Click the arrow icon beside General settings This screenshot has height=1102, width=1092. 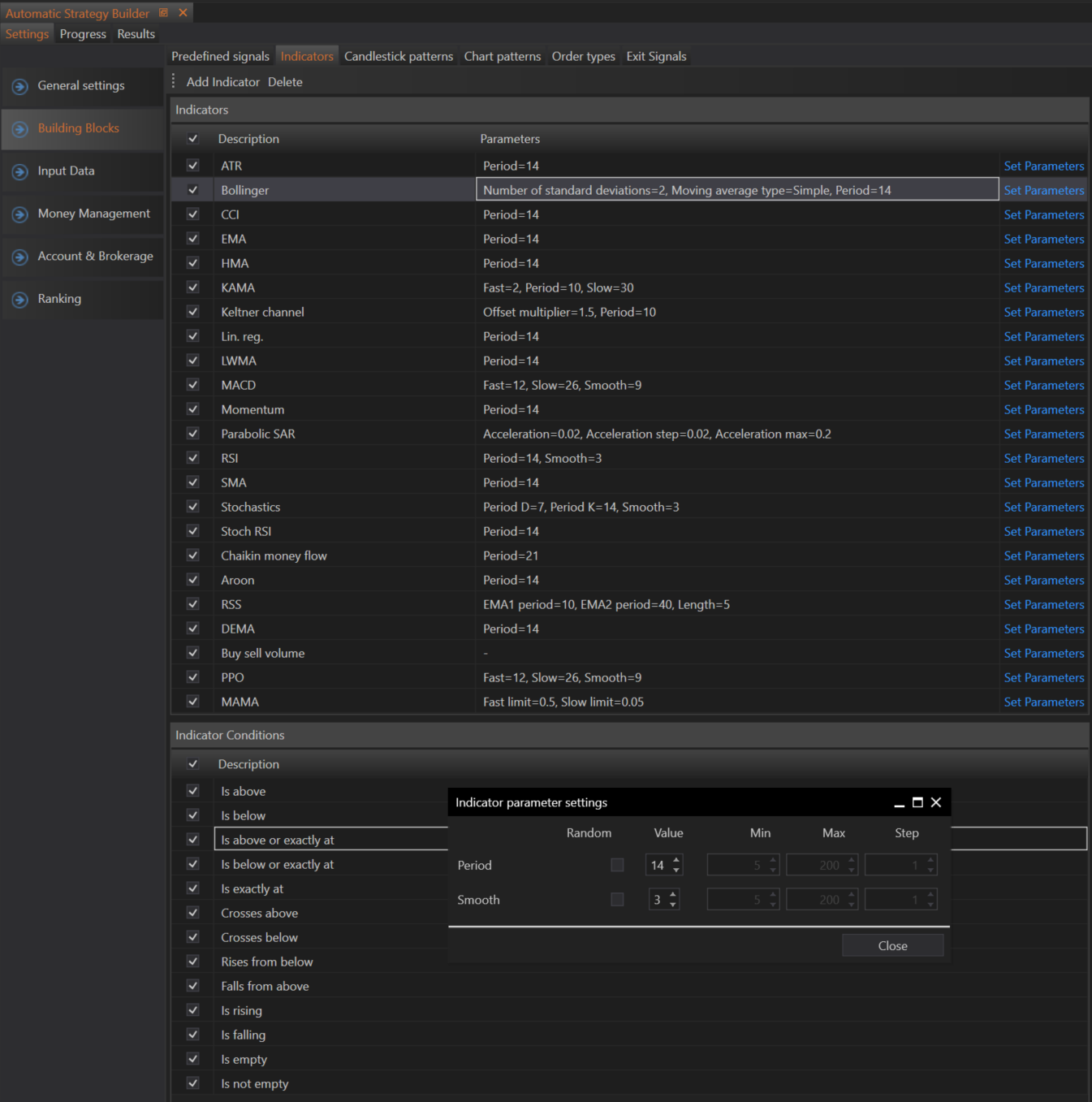pyautogui.click(x=20, y=86)
